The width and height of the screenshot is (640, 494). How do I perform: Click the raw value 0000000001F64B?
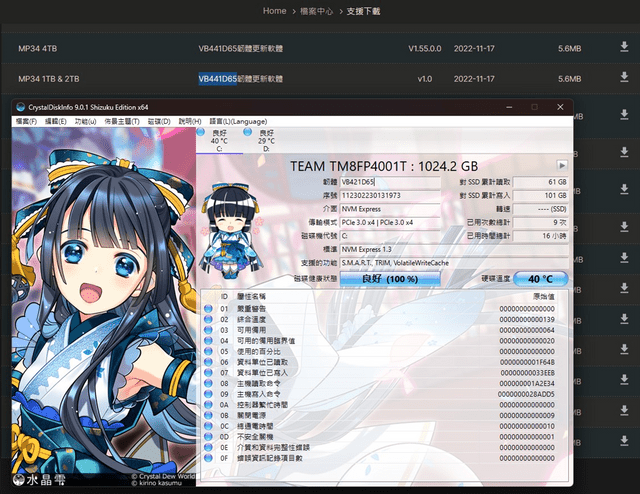pos(527,362)
